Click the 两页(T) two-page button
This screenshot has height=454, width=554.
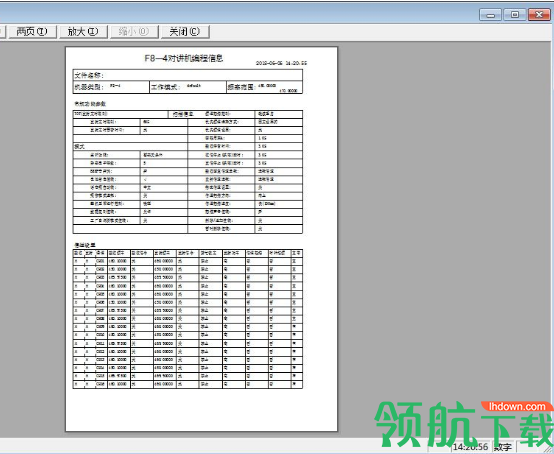32,32
